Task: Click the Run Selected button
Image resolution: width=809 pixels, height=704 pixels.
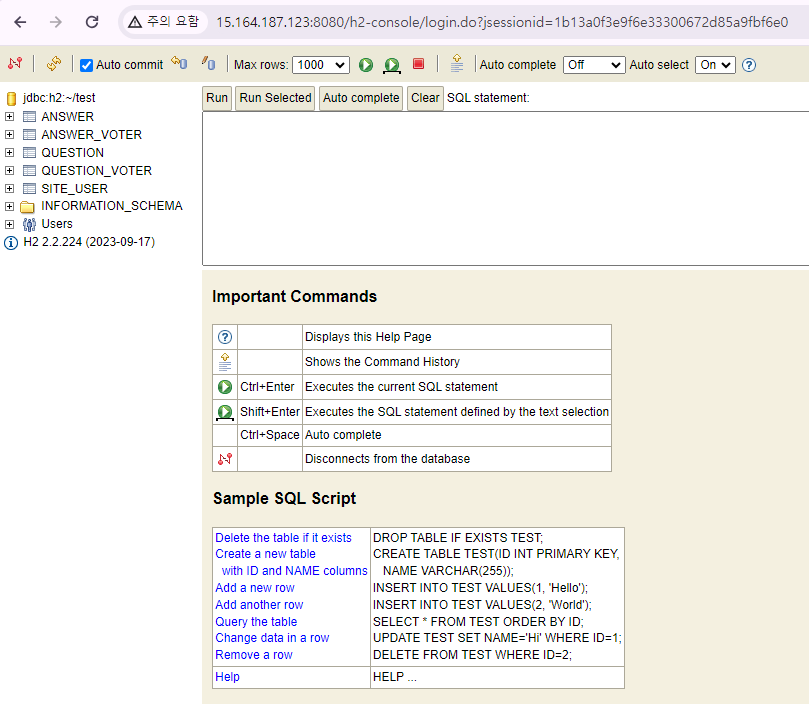Action: point(275,98)
